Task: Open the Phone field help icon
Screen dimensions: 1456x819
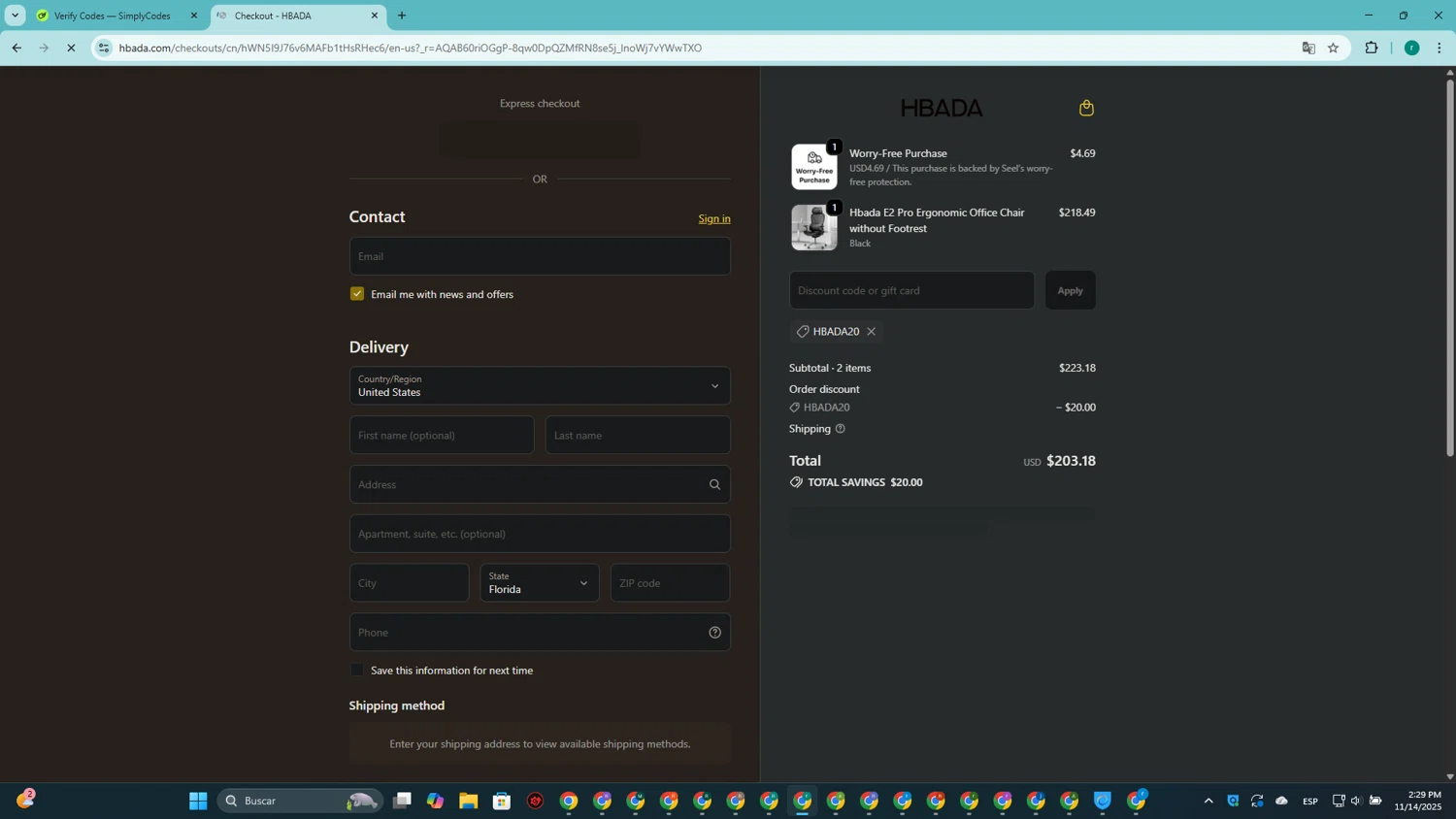Action: (714, 633)
